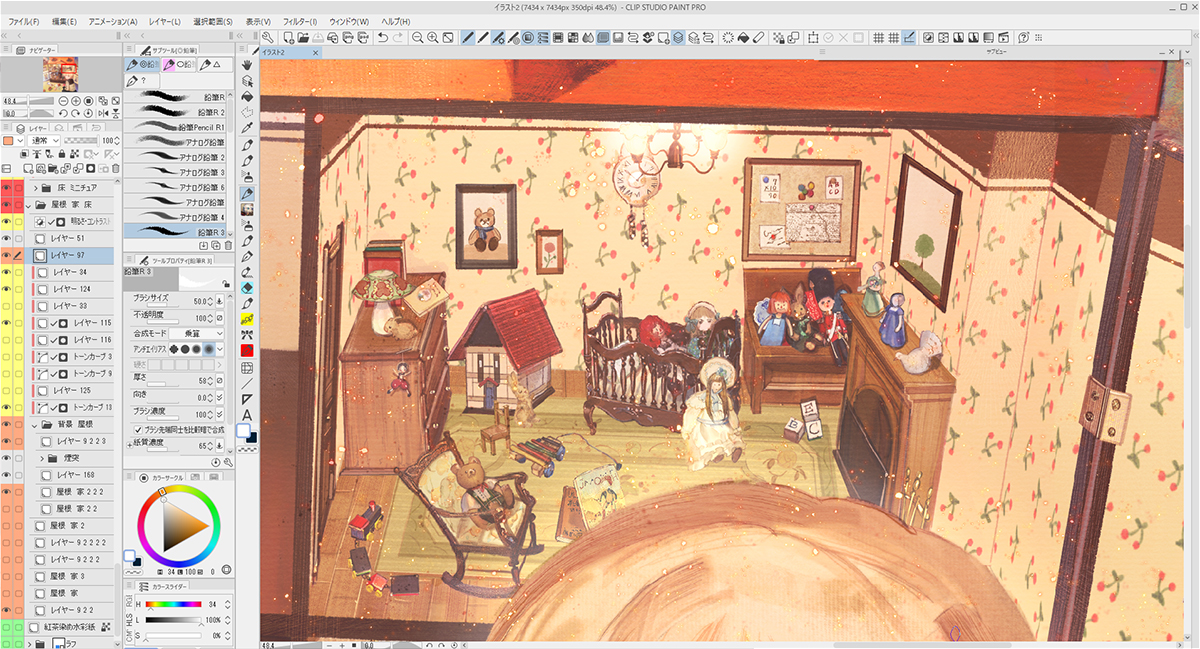The width and height of the screenshot is (1200, 649).
Task: Toggle visibility of 床 ミニチュア folder
Action: (8, 188)
